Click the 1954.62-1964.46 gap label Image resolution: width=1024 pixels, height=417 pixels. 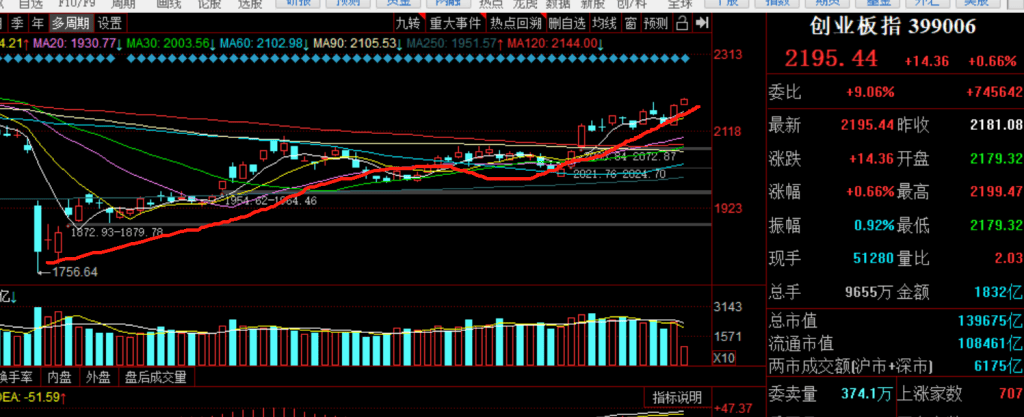pyautogui.click(x=271, y=201)
